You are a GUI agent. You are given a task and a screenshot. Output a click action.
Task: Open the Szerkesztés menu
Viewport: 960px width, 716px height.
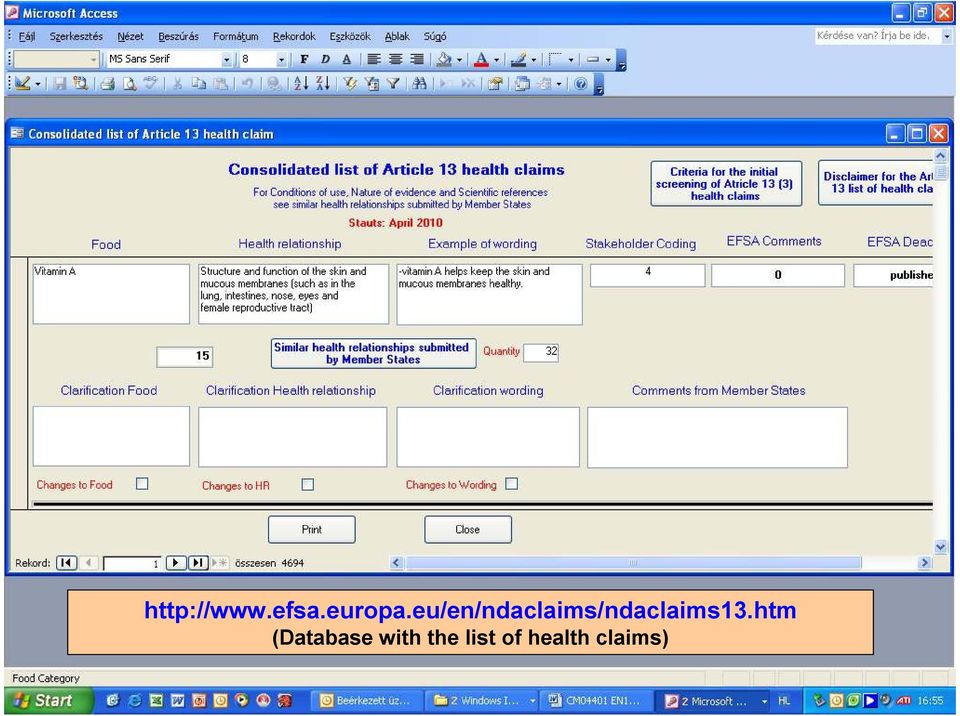(76, 36)
